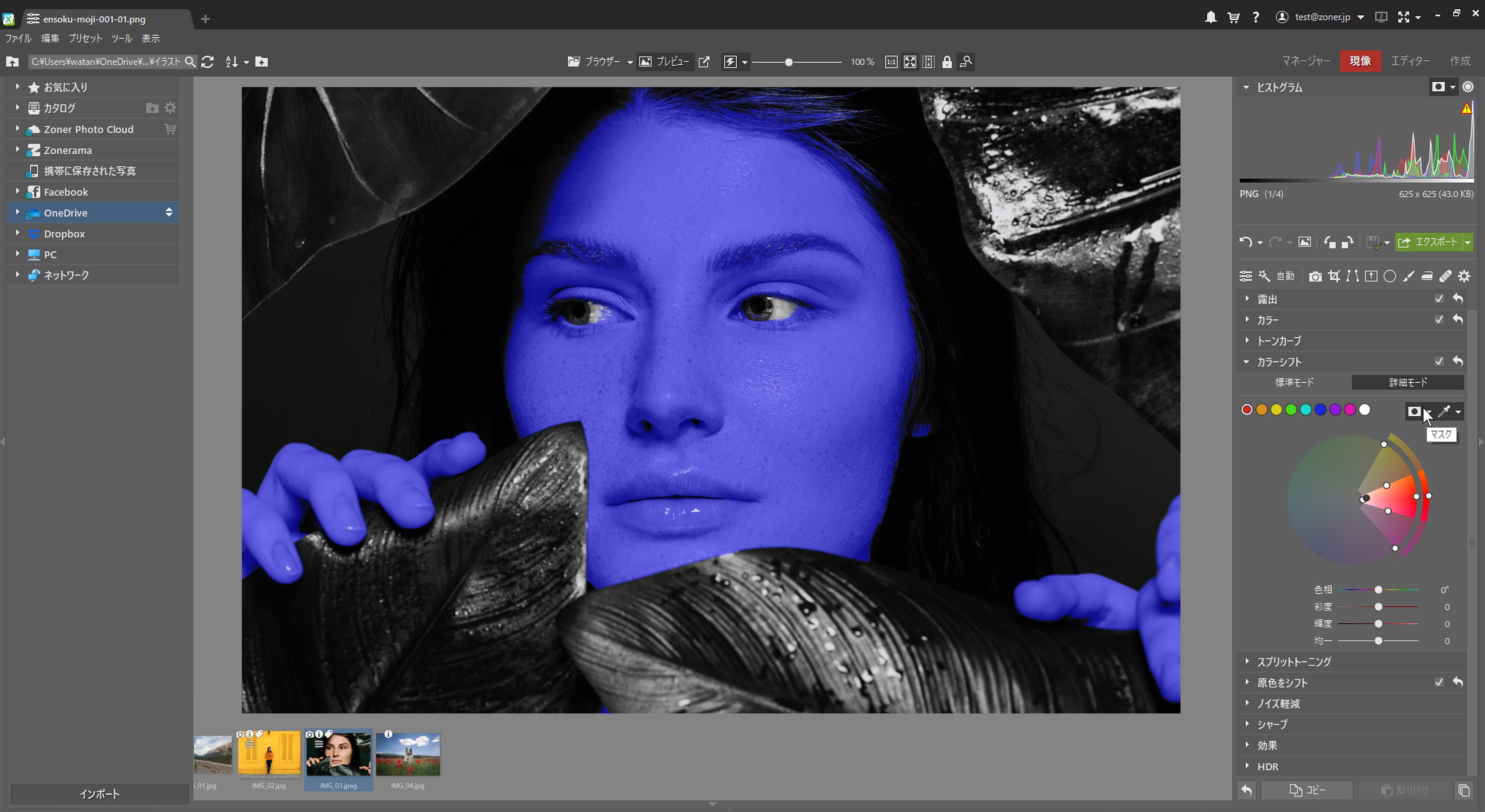Fit the image to the window

click(910, 61)
